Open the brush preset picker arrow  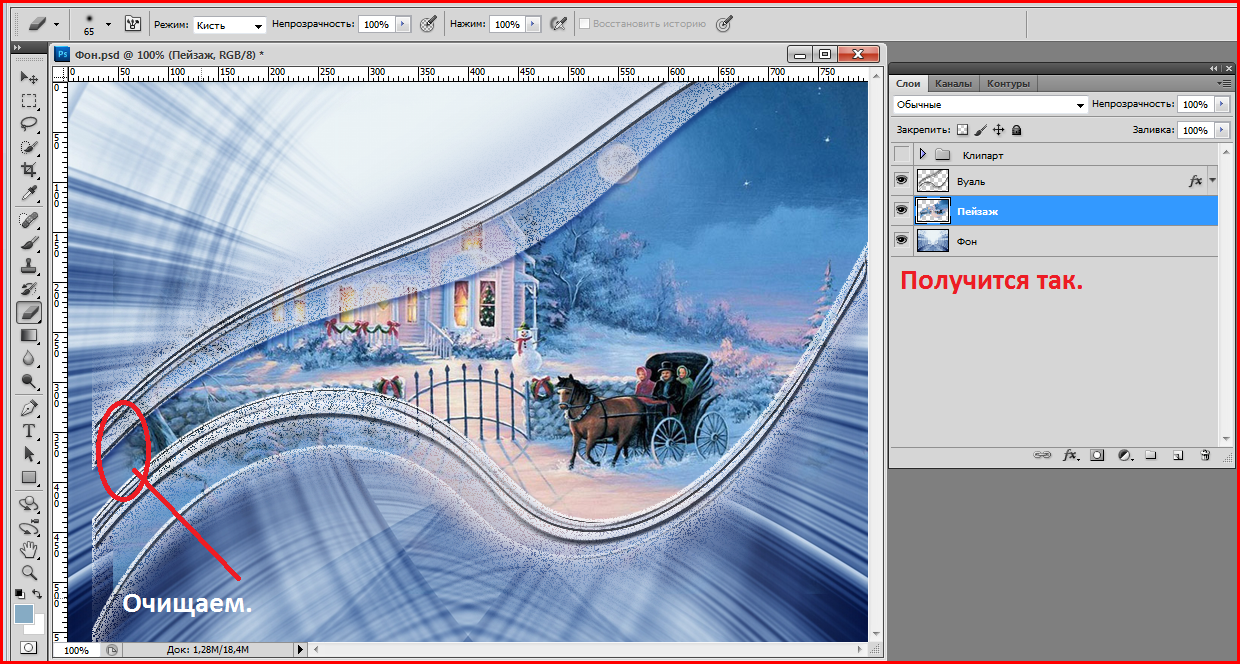108,23
